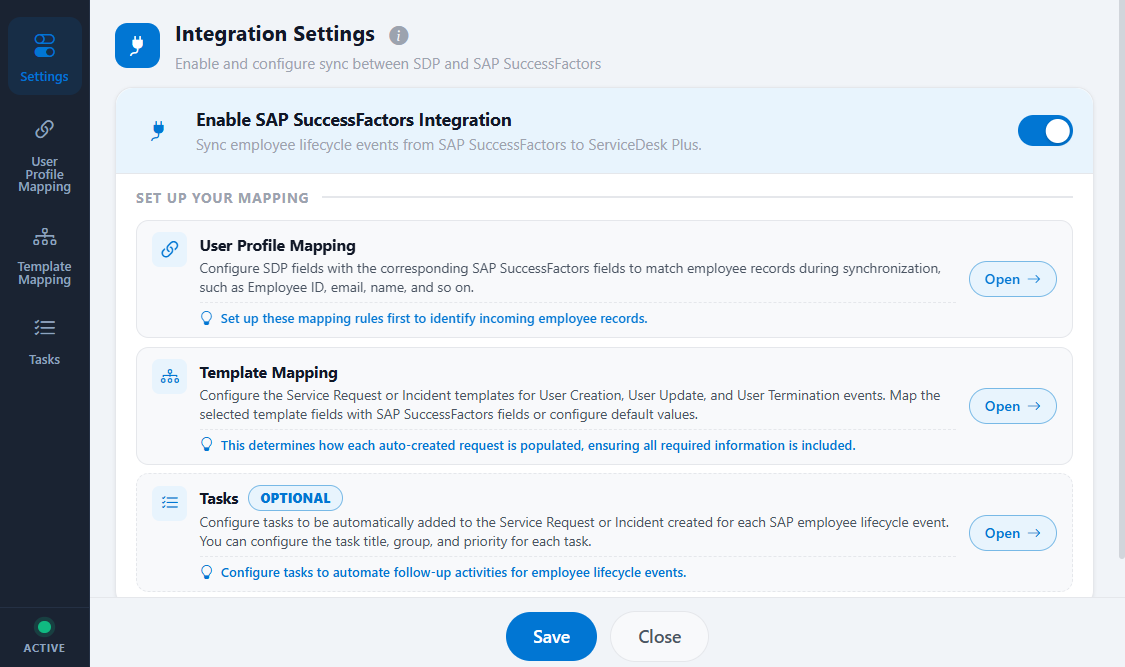The width and height of the screenshot is (1125, 667).
Task: Disable the SAP SuccessFactors Integration toggle
Action: pyautogui.click(x=1045, y=131)
